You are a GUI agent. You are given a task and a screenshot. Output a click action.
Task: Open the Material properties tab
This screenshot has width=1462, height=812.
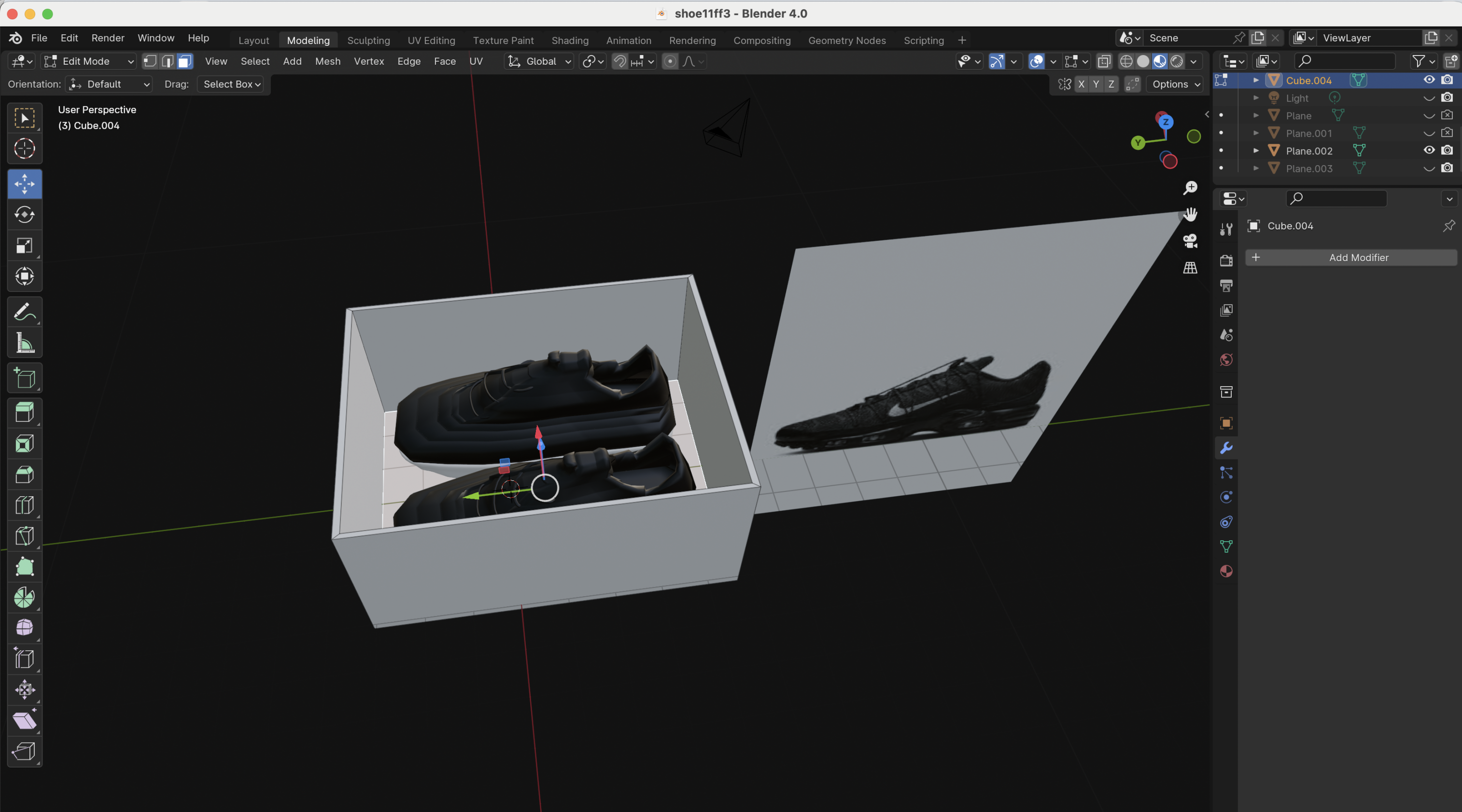click(1226, 571)
